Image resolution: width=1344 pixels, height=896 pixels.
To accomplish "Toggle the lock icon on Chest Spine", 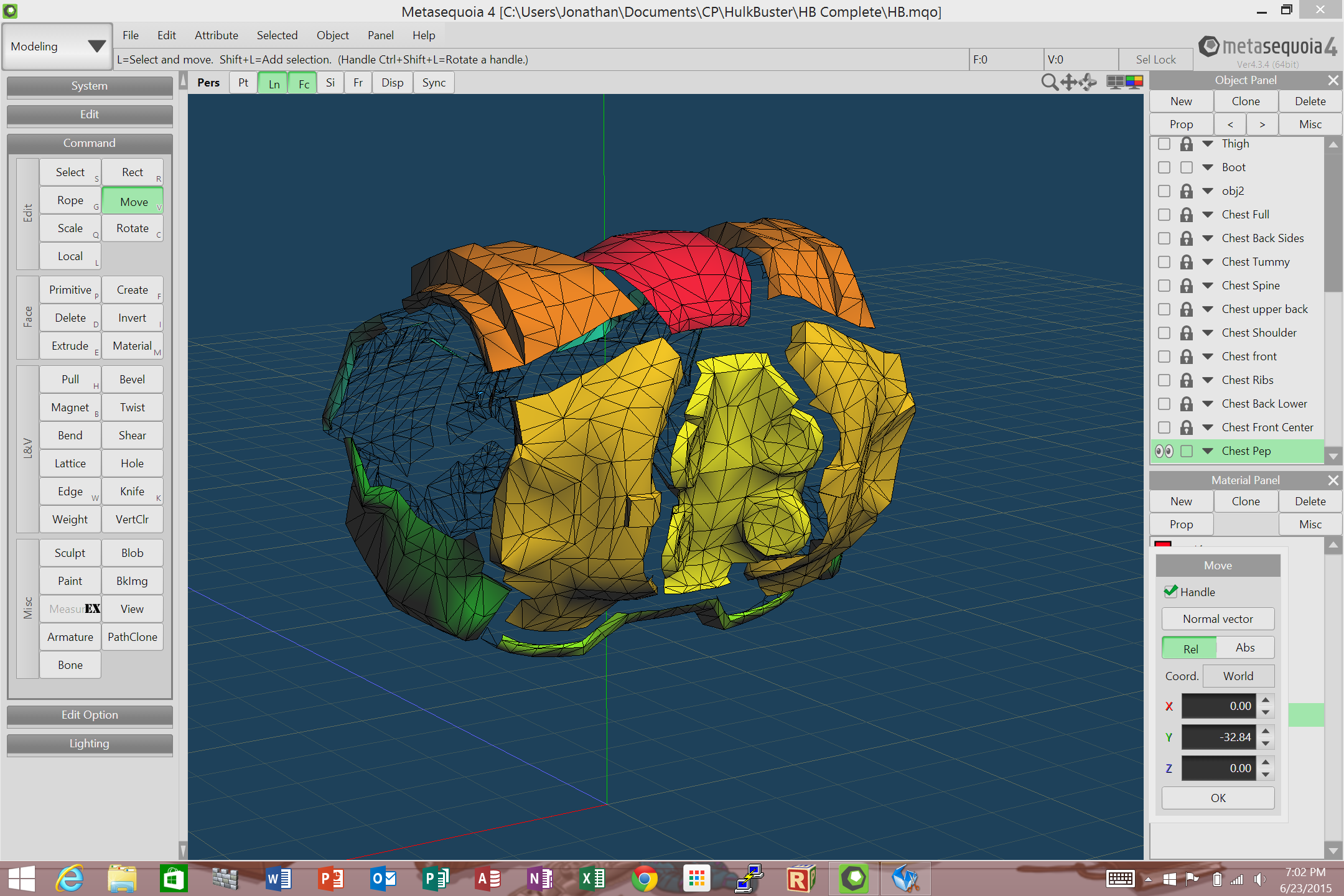I will pos(1187,286).
